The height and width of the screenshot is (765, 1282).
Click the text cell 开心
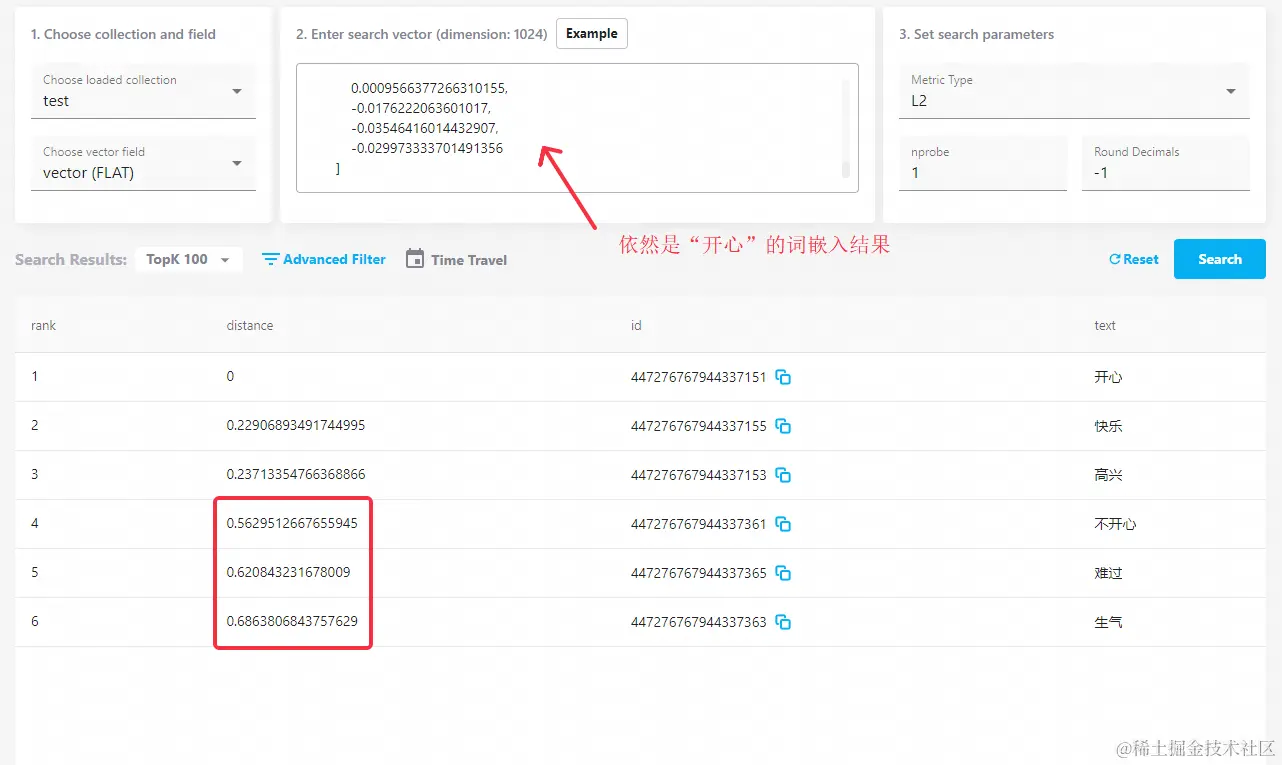point(1109,378)
